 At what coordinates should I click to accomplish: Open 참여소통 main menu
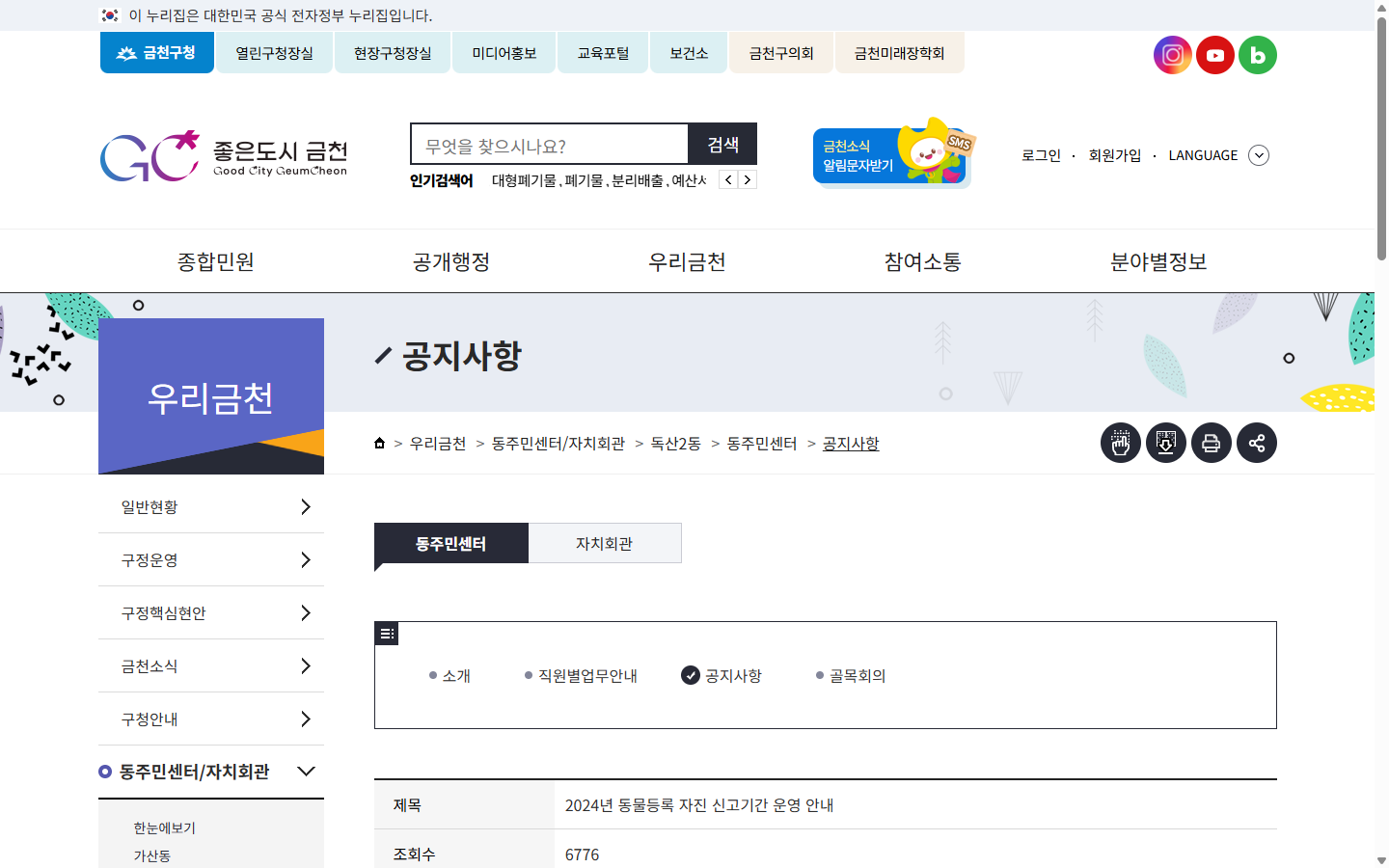click(x=923, y=261)
